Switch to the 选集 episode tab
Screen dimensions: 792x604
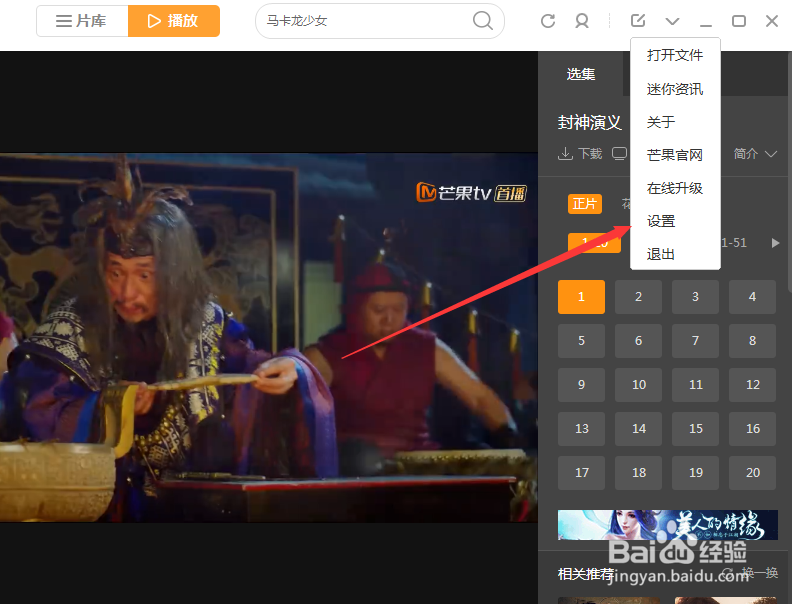click(x=581, y=74)
